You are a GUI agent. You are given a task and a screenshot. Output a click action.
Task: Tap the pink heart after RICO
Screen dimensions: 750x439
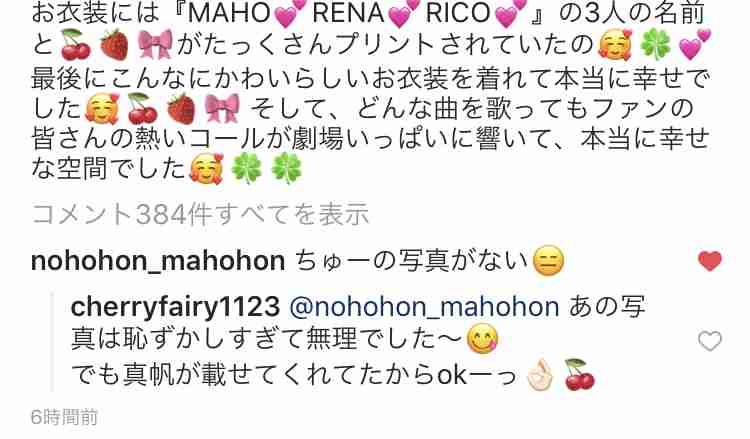pyautogui.click(x=511, y=13)
